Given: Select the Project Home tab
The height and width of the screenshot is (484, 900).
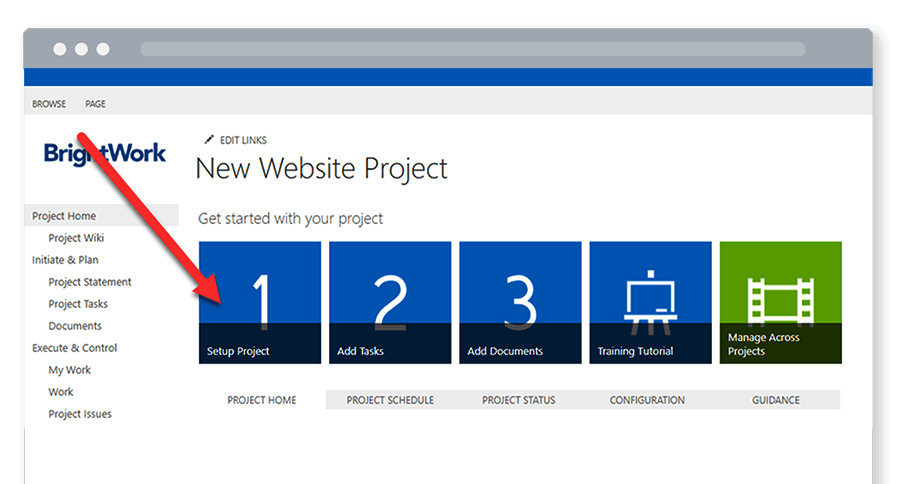Looking at the screenshot, I should [x=262, y=400].
